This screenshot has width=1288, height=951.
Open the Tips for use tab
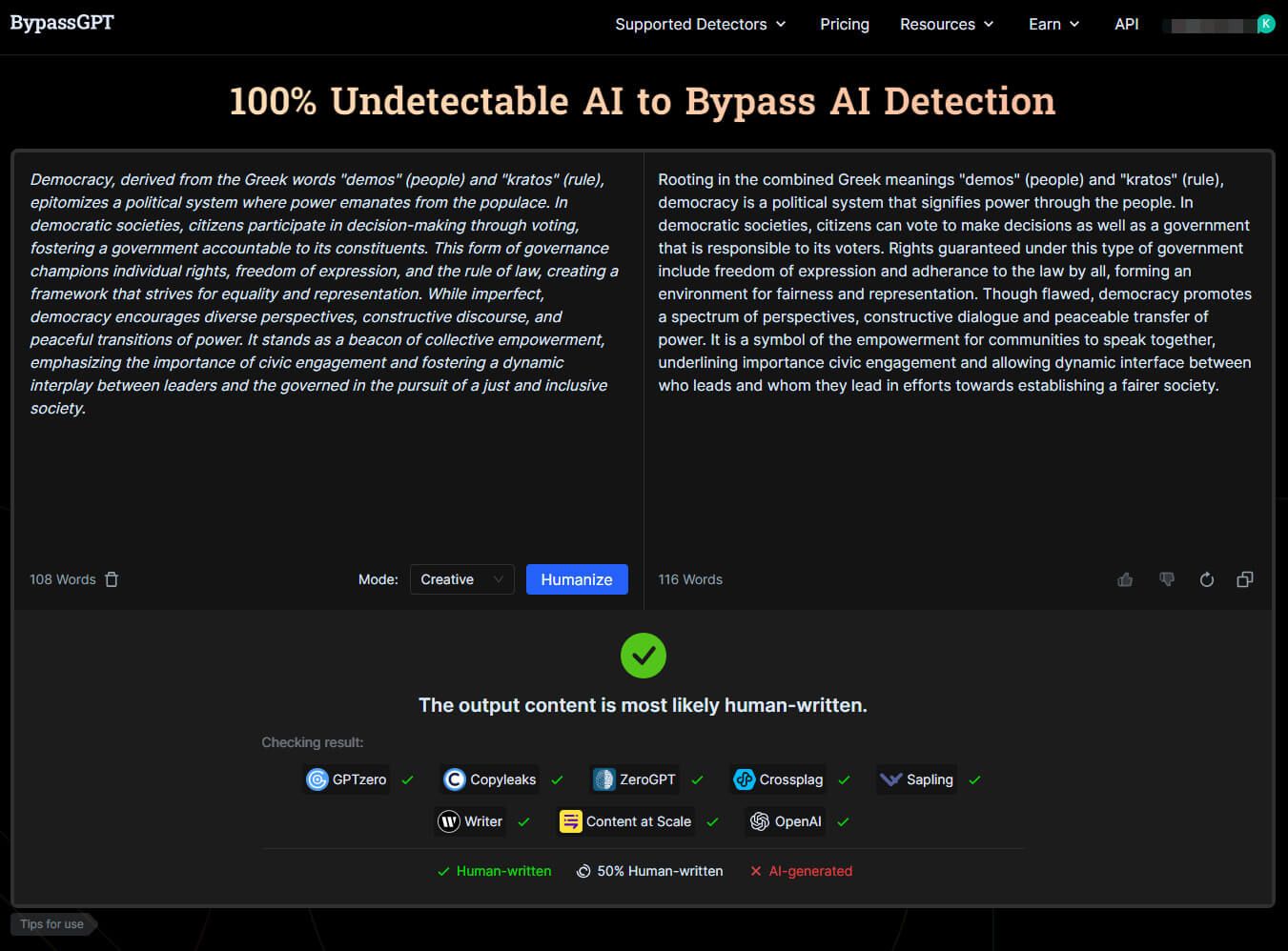click(x=52, y=923)
